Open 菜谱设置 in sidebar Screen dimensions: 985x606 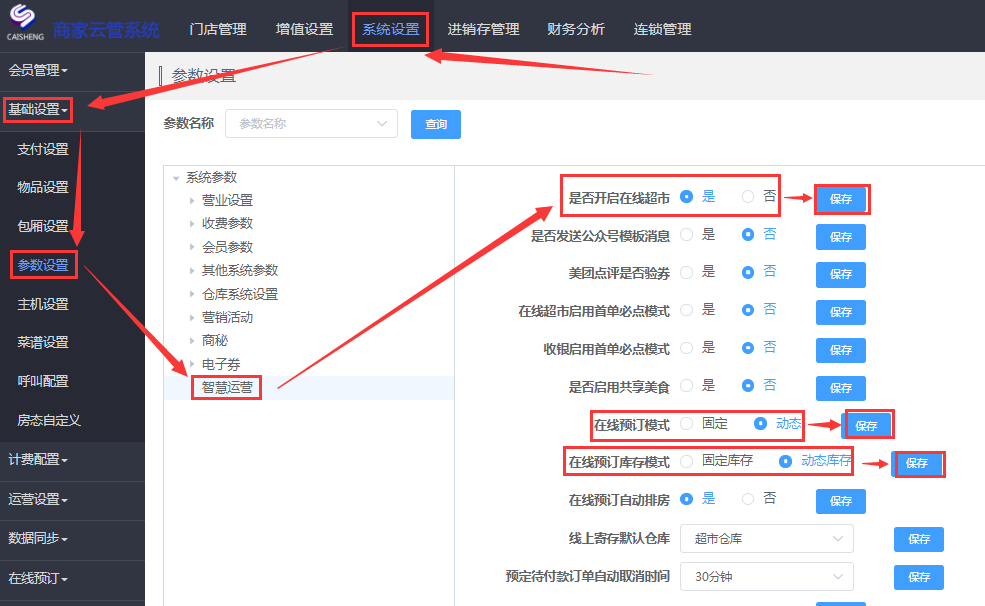click(x=43, y=342)
